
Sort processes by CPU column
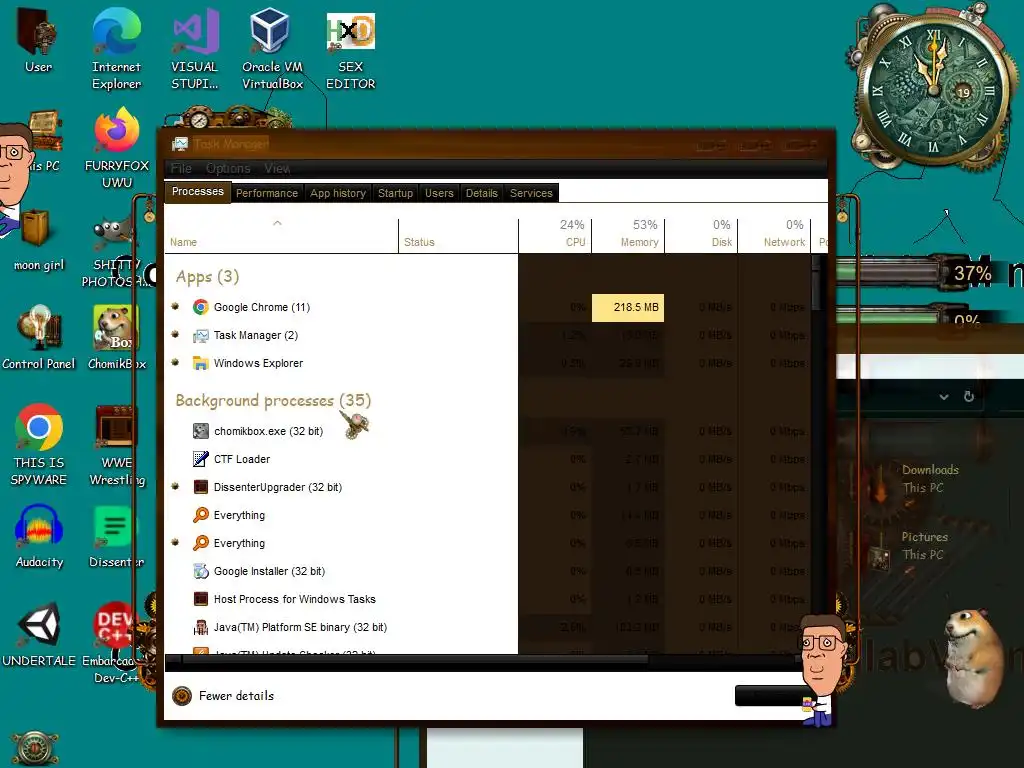click(x=555, y=236)
